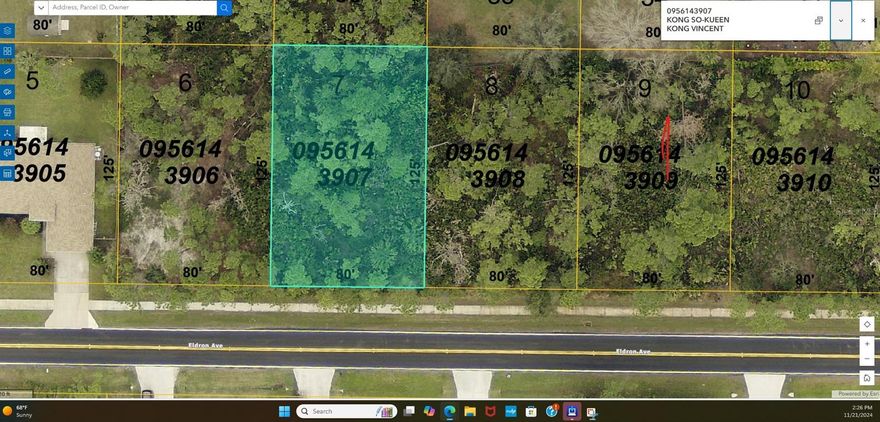Open the Powered by Esri link
The image size is (880, 422).
pos(857,394)
